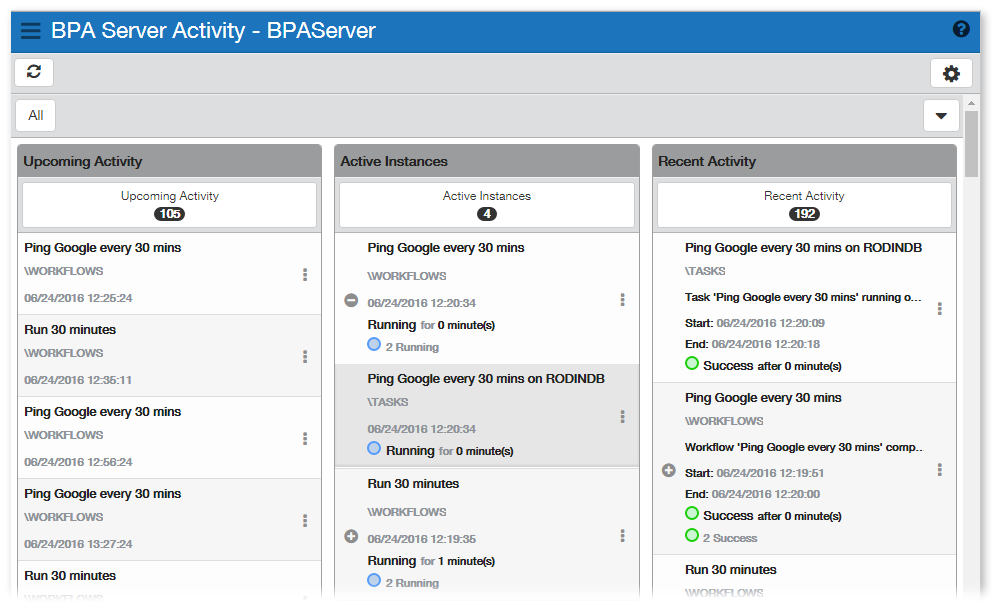Click the Active Instances count box
The width and height of the screenshot is (999, 609).
click(x=487, y=204)
